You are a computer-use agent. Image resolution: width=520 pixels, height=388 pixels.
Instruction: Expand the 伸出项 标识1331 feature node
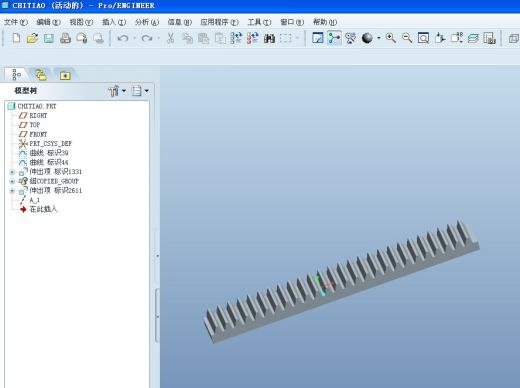(12, 172)
